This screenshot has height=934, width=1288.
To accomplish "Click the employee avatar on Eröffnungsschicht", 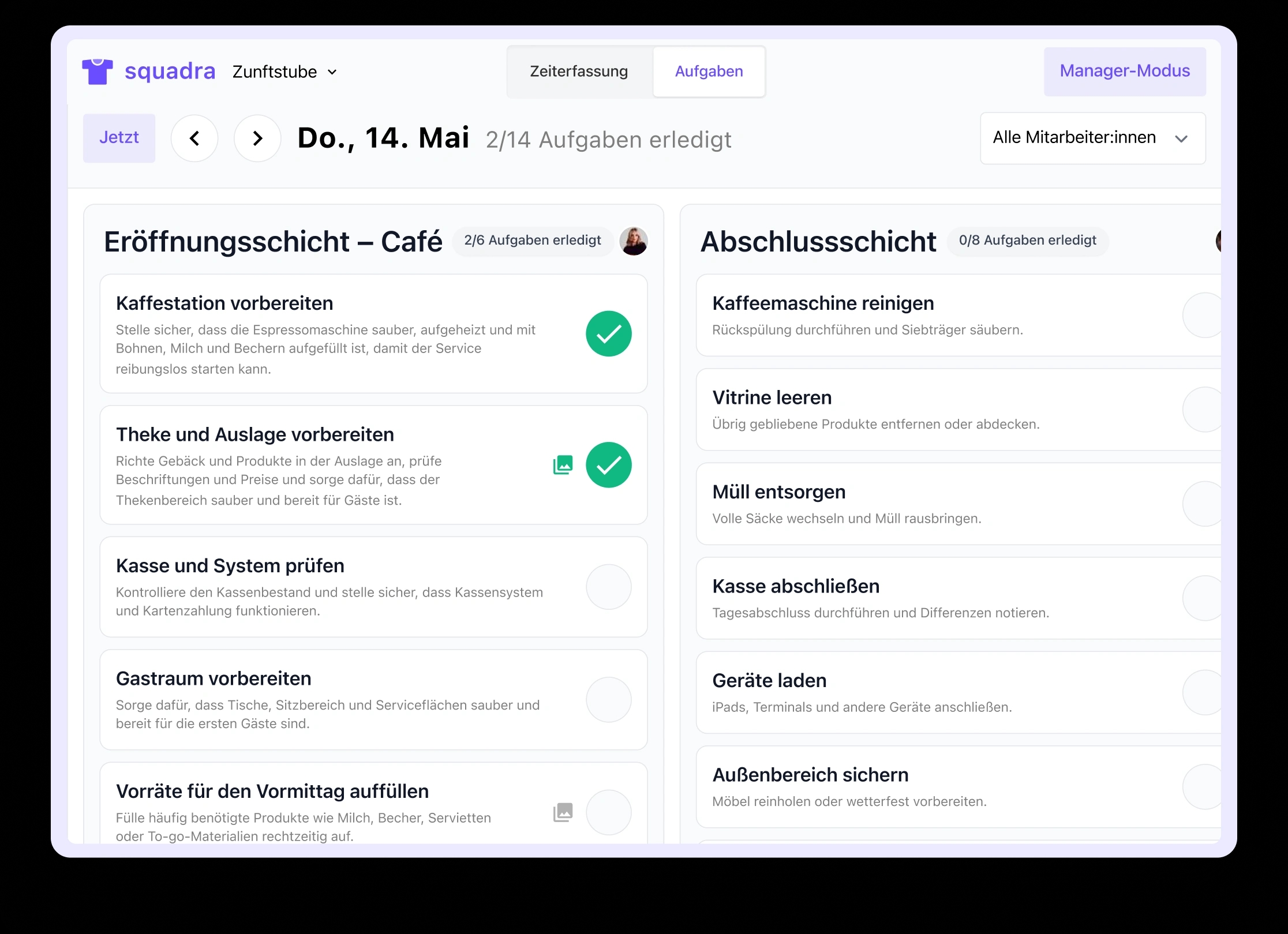I will [634, 241].
